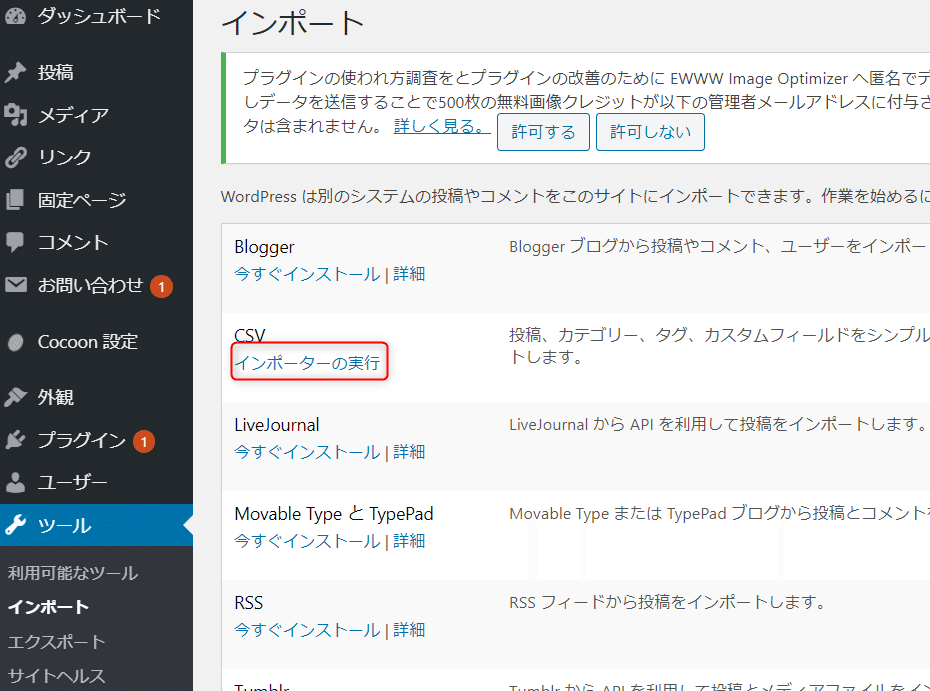Screen dimensions: 930x691
Task: Click 今すぐインストール under Blogger
Action: click(307, 274)
